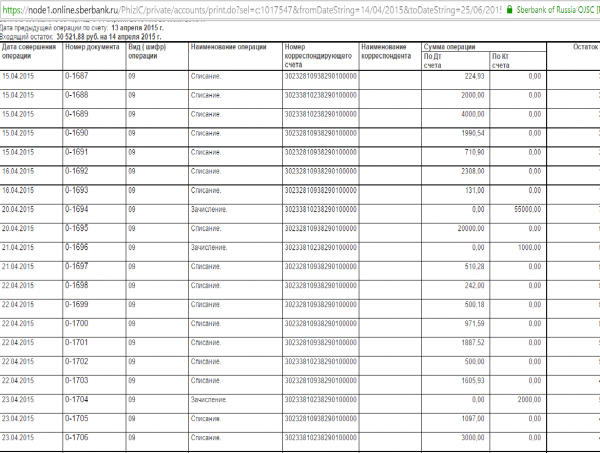Screen dimensions: 600x453
Task: Select document number 0-1704
Action: tap(77, 399)
